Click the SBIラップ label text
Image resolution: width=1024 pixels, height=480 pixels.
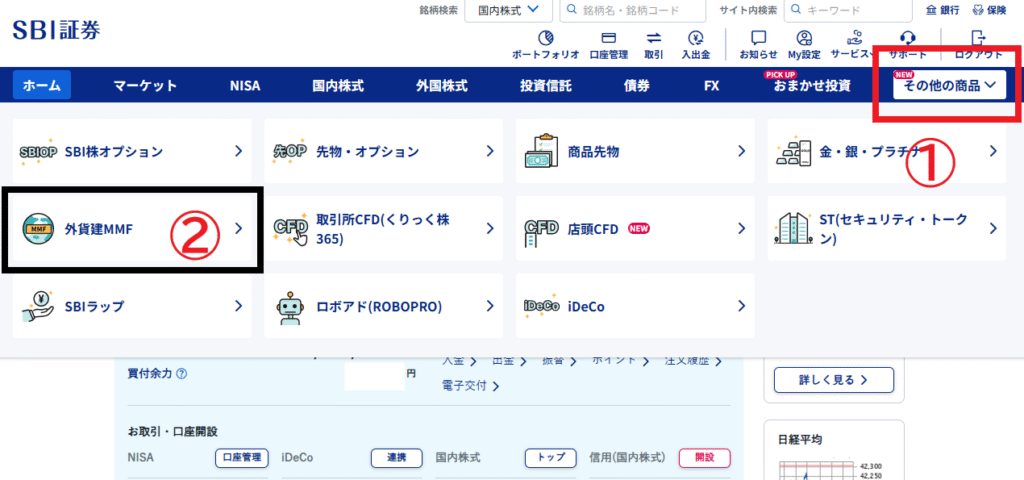[94, 306]
